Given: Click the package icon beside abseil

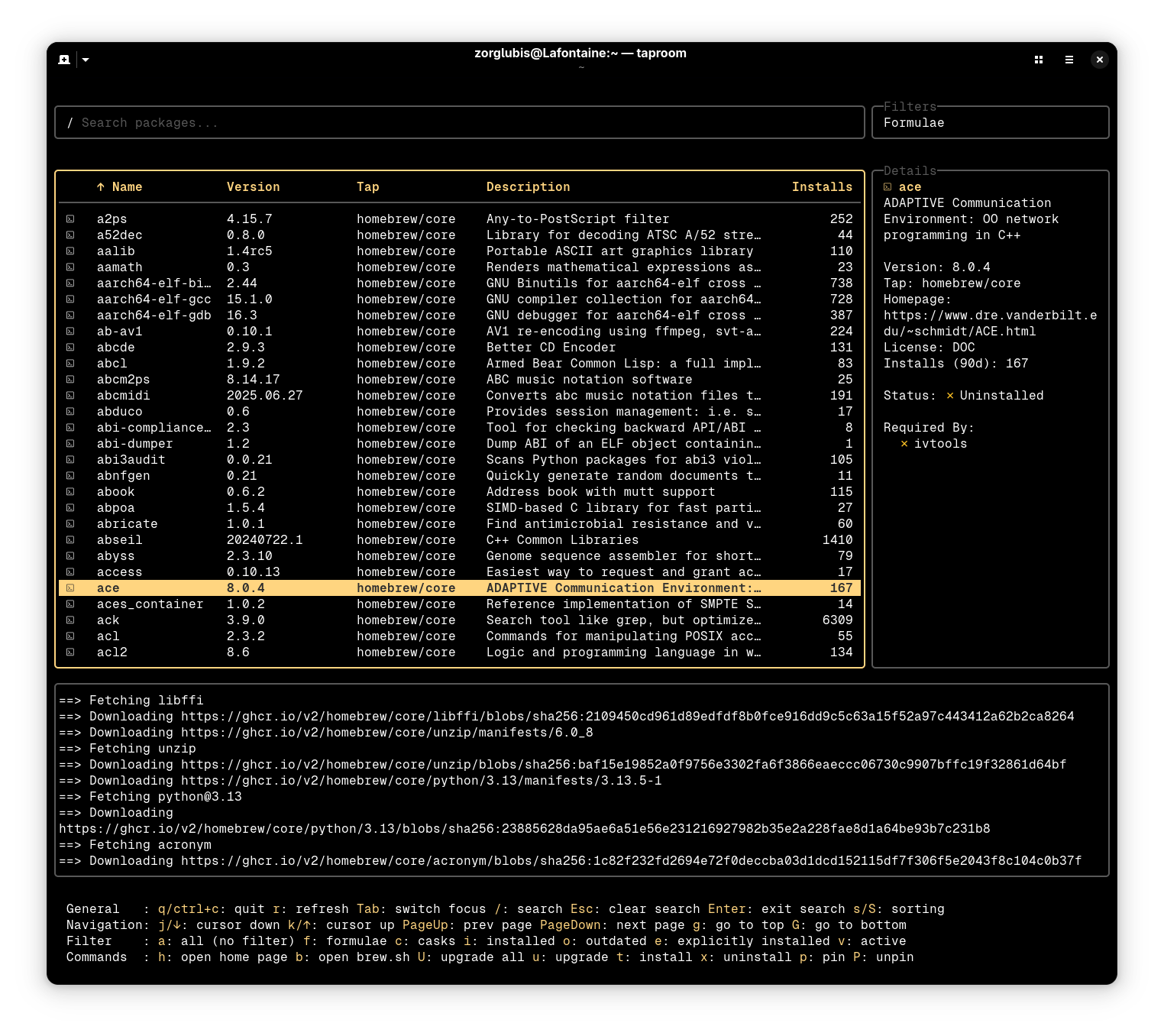Looking at the screenshot, I should click(x=70, y=540).
